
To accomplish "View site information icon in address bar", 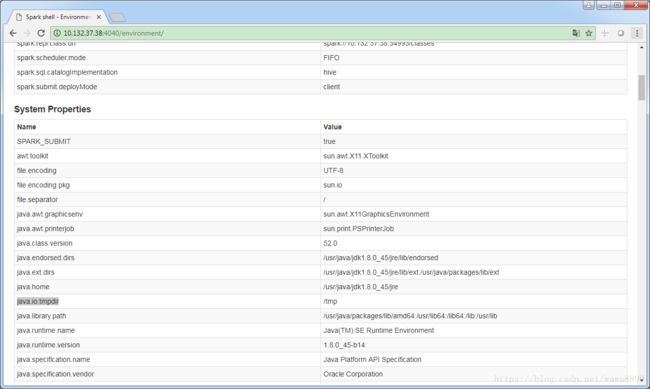I will coord(57,33).
